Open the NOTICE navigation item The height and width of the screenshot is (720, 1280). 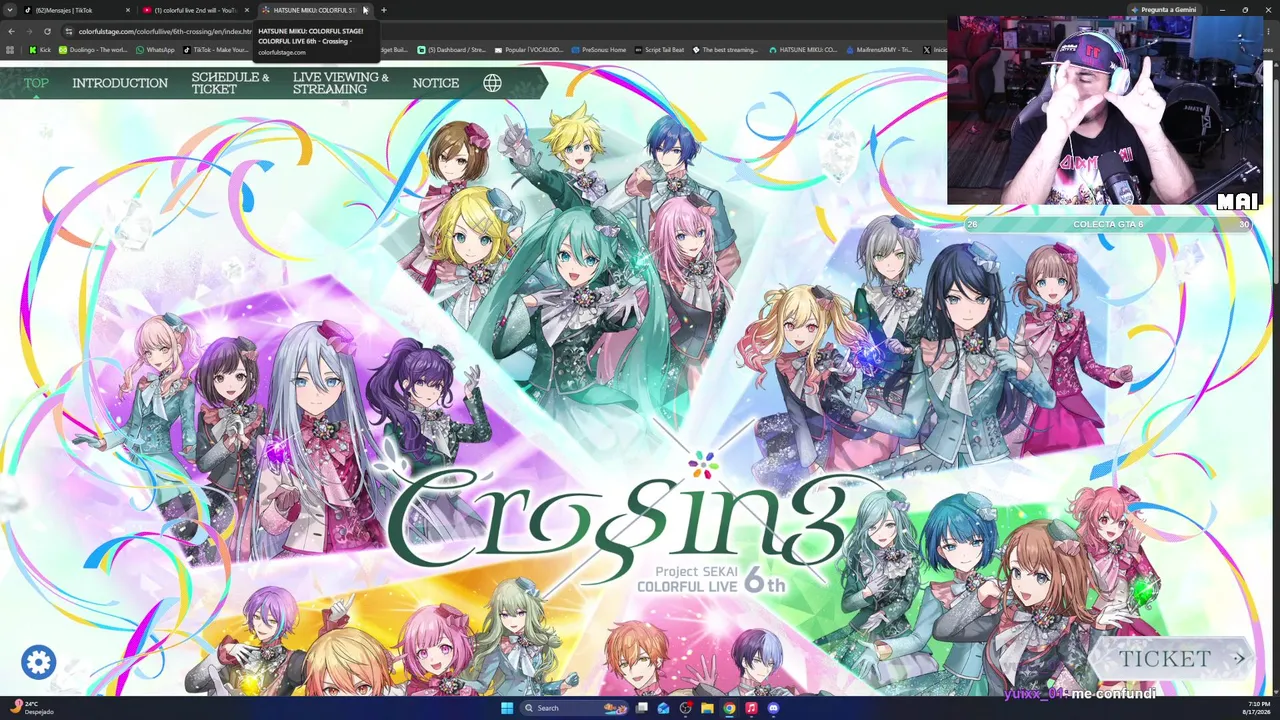point(436,83)
